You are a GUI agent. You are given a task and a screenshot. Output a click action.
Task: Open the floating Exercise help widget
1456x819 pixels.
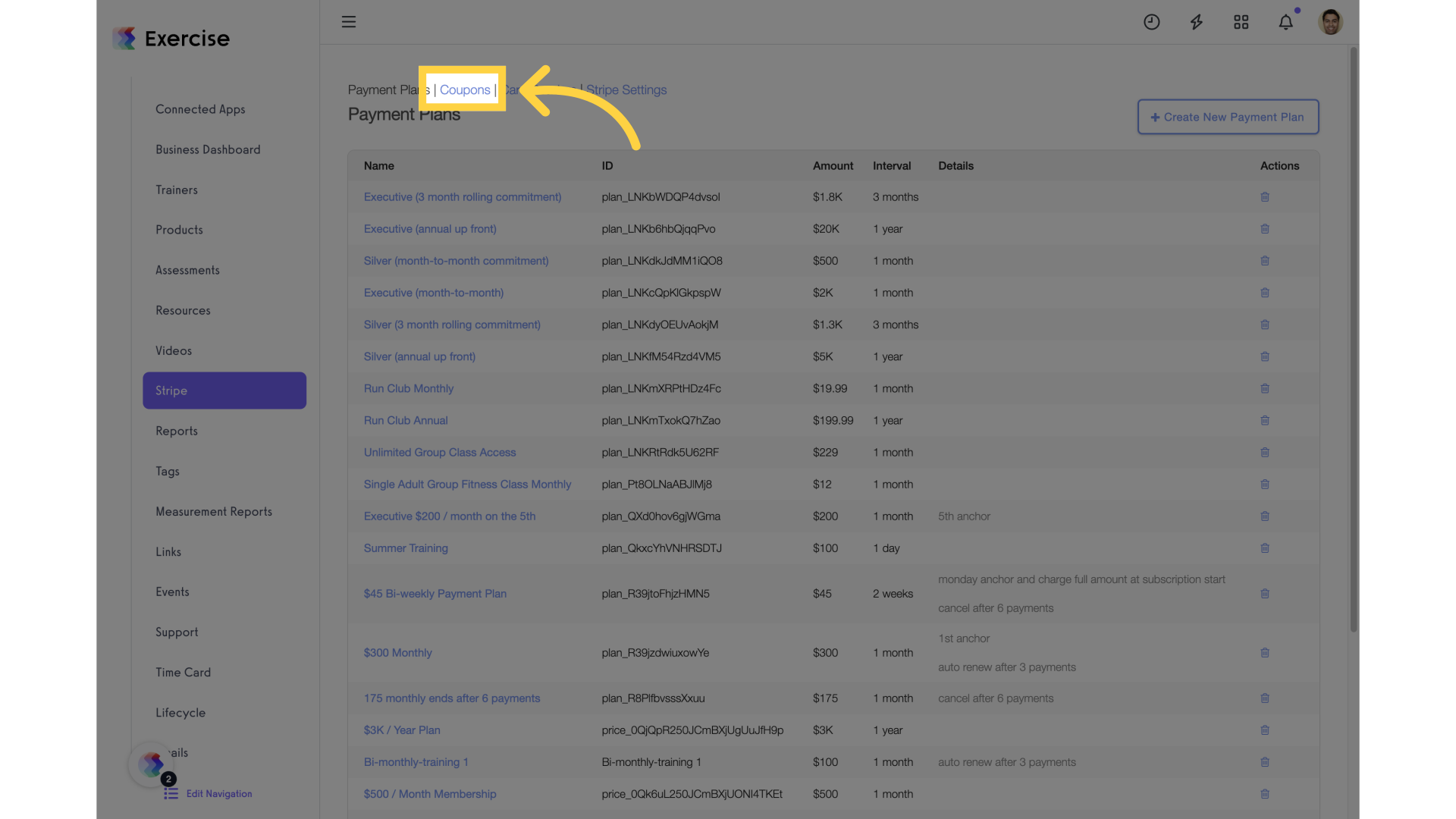coord(152,764)
